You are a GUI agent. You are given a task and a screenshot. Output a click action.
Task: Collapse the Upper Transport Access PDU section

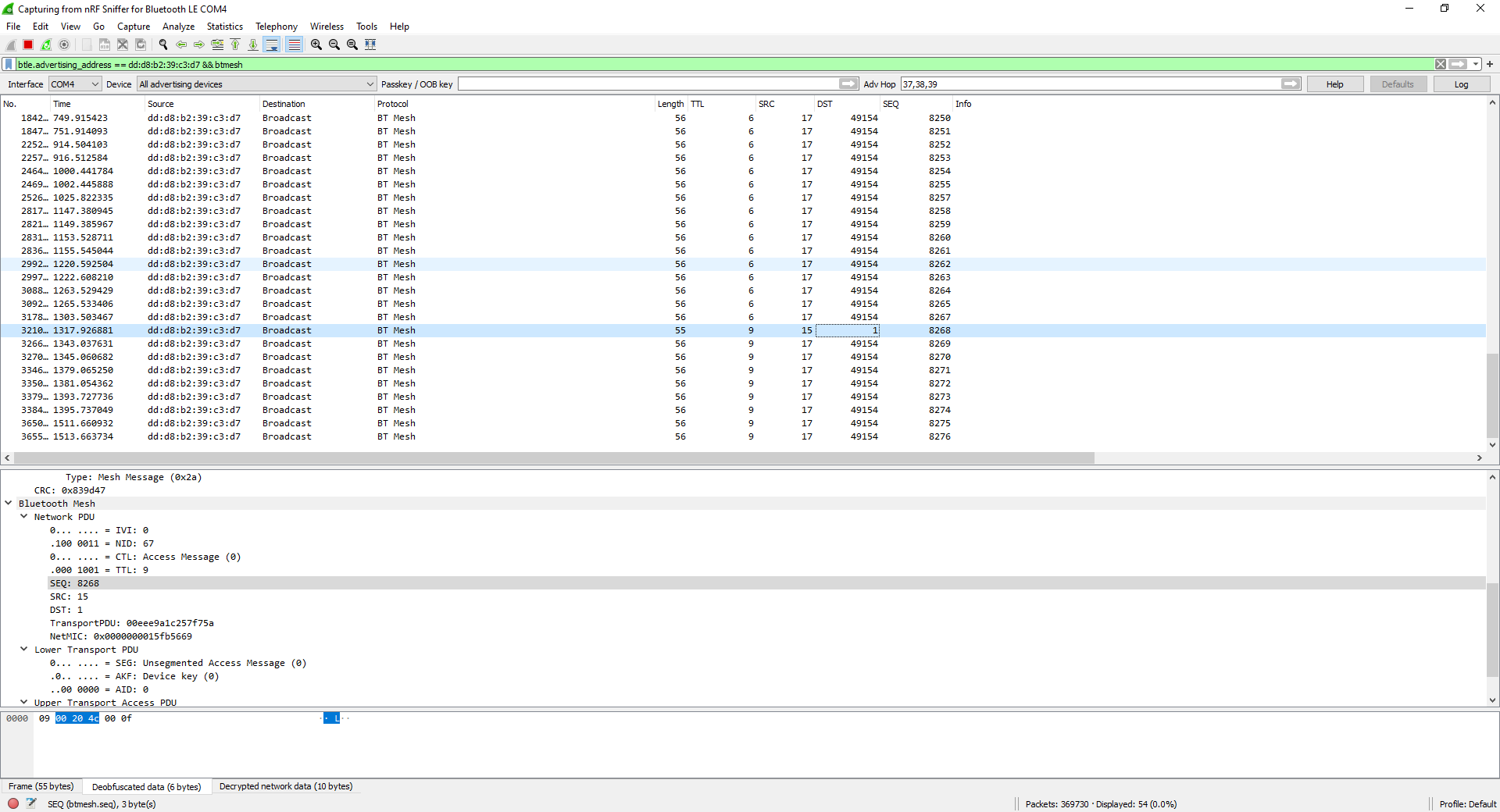[x=24, y=702]
